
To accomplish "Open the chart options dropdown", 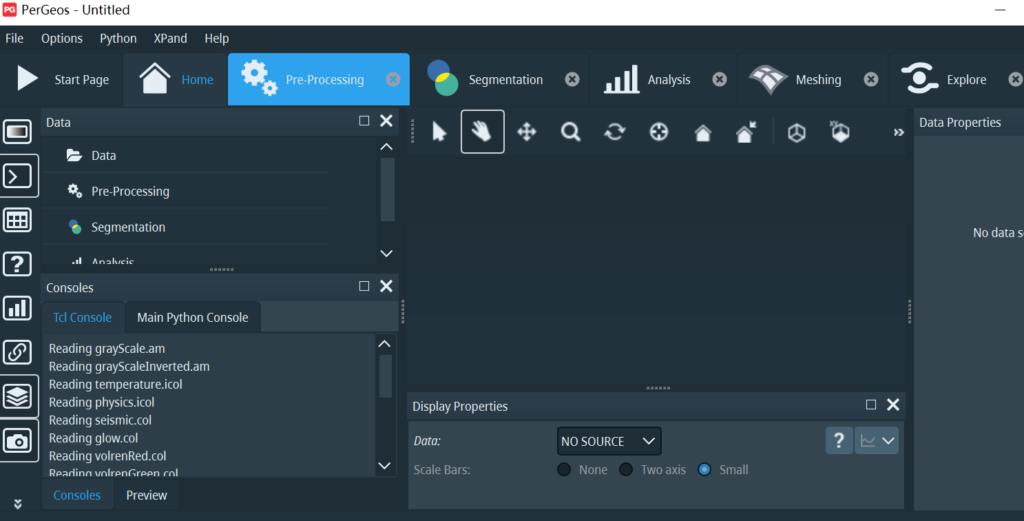I will coord(877,441).
